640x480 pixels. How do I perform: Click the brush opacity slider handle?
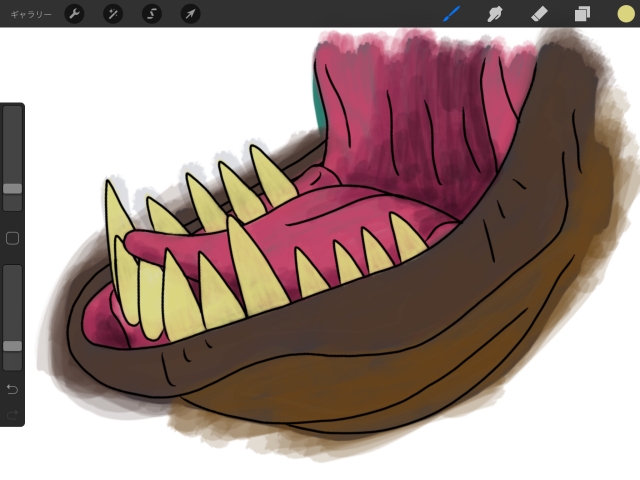coord(12,345)
